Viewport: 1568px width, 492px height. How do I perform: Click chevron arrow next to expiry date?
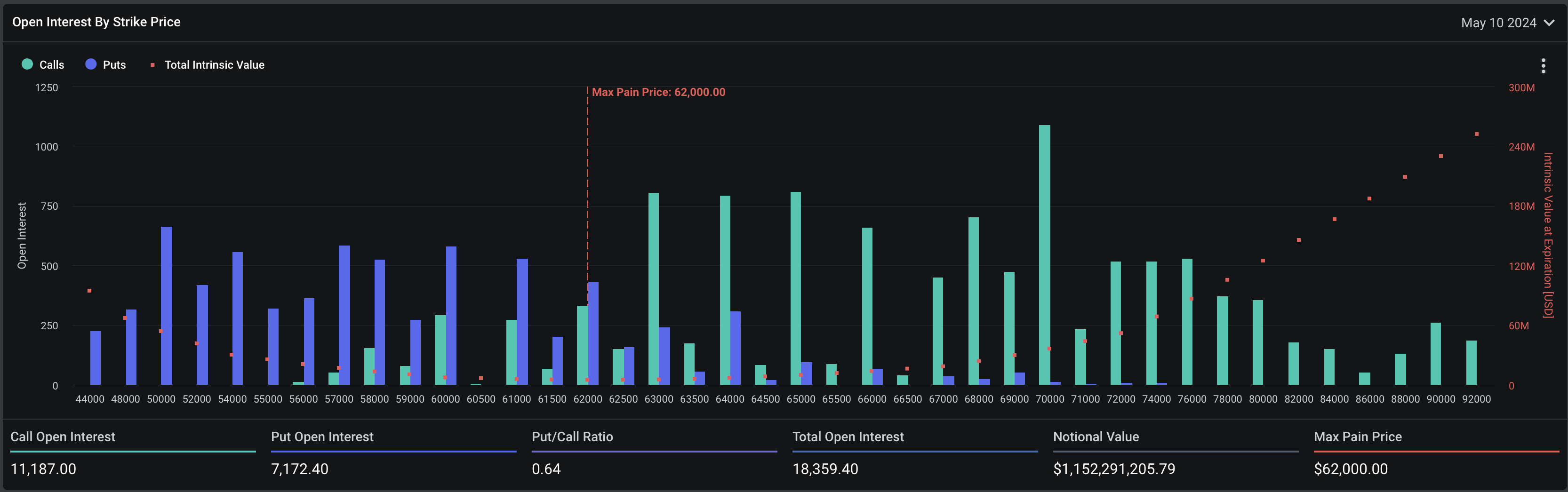click(x=1550, y=23)
